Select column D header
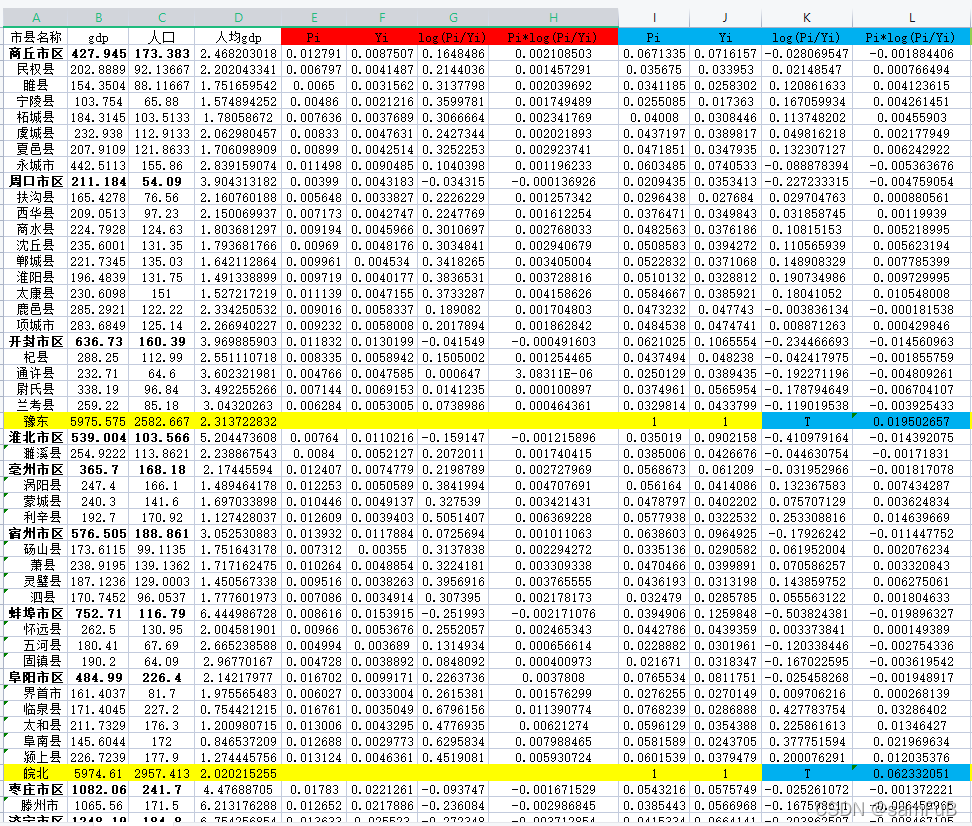 238,18
